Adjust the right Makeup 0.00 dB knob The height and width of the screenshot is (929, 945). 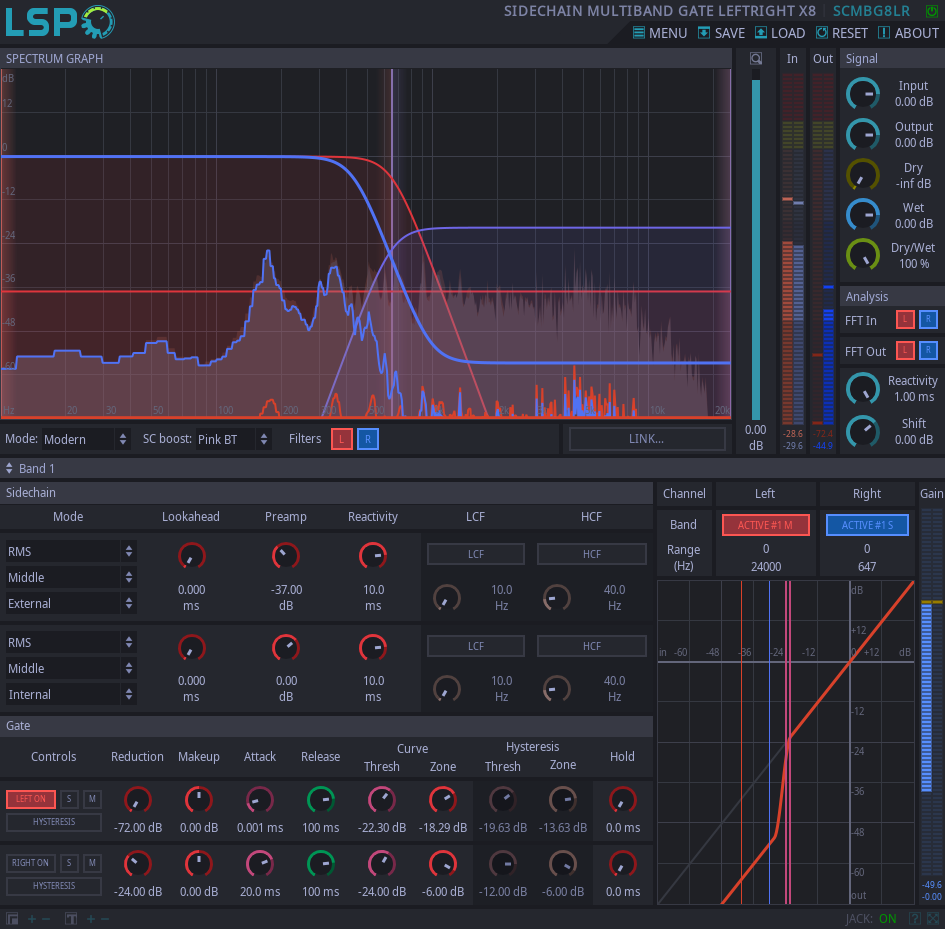(x=198, y=864)
